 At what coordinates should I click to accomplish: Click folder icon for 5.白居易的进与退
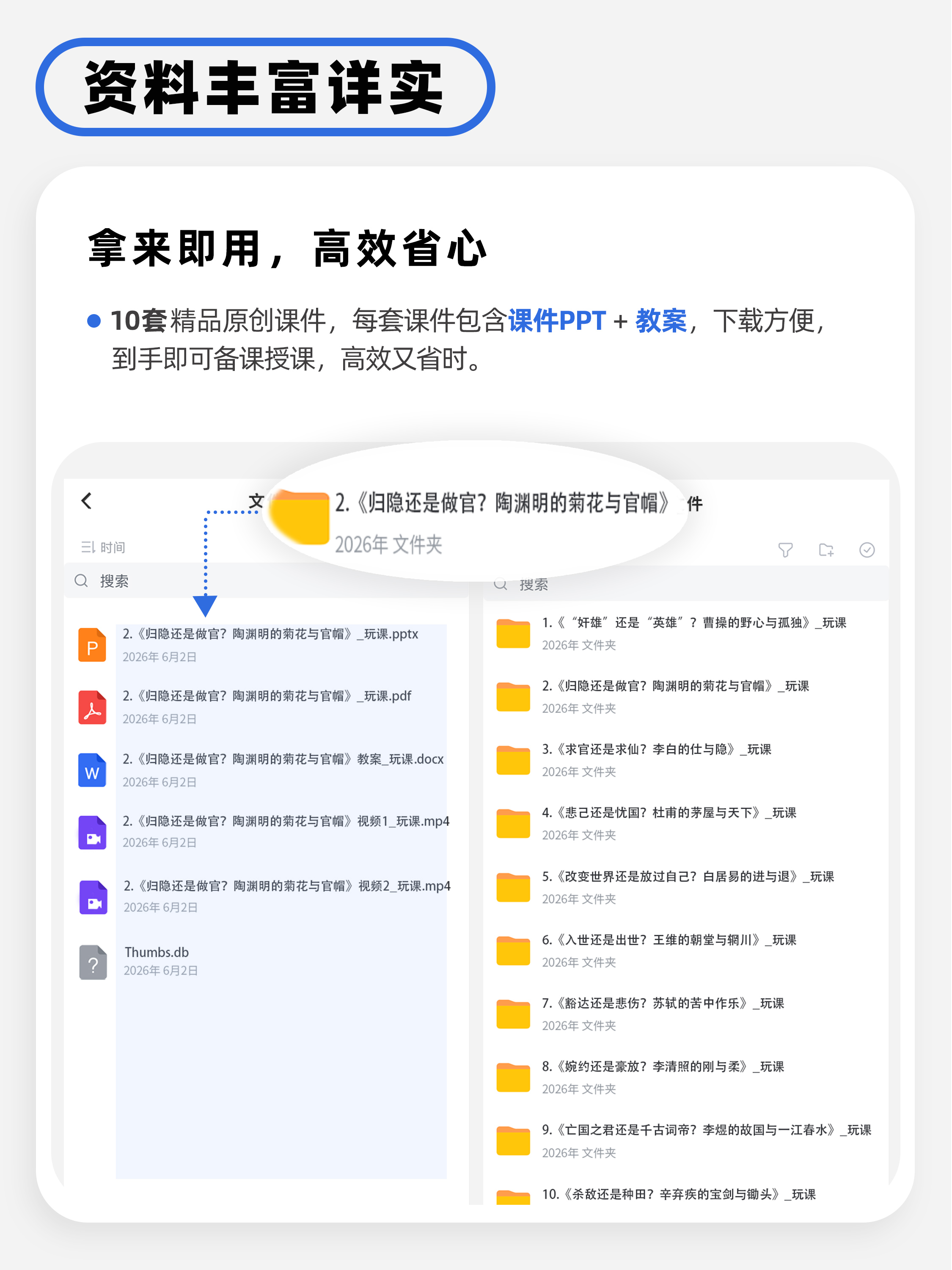click(514, 888)
